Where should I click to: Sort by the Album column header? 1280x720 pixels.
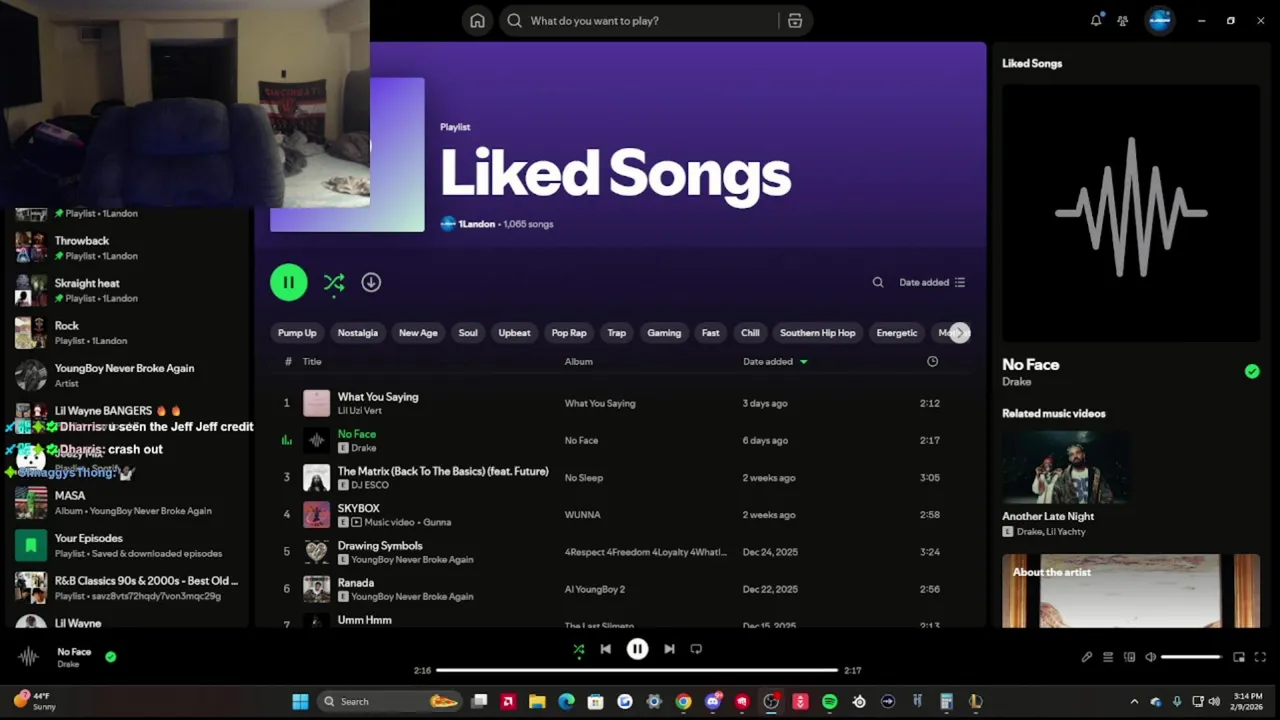coord(578,362)
